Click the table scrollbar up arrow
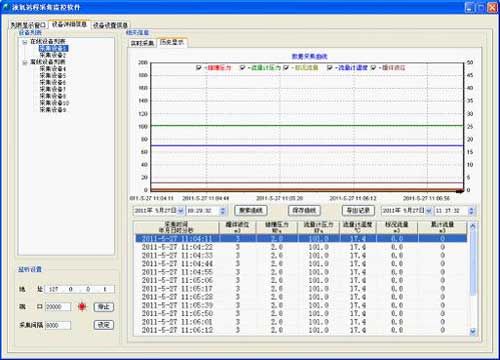The width and height of the screenshot is (500, 360). [473, 227]
